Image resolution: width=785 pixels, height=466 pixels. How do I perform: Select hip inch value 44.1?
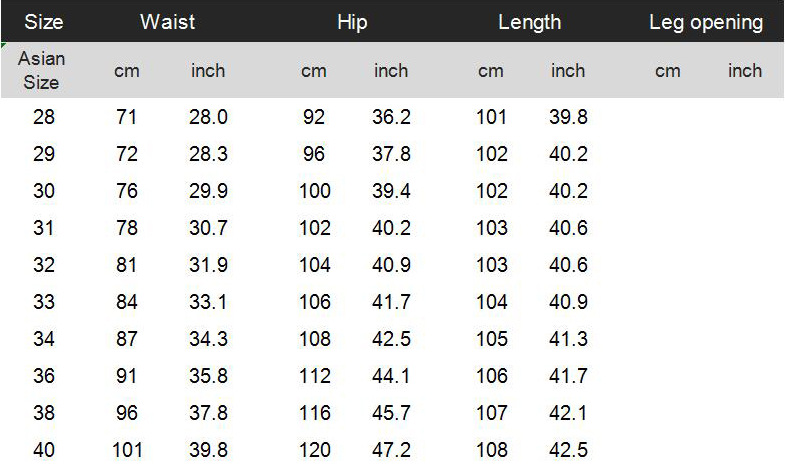[x=391, y=376]
